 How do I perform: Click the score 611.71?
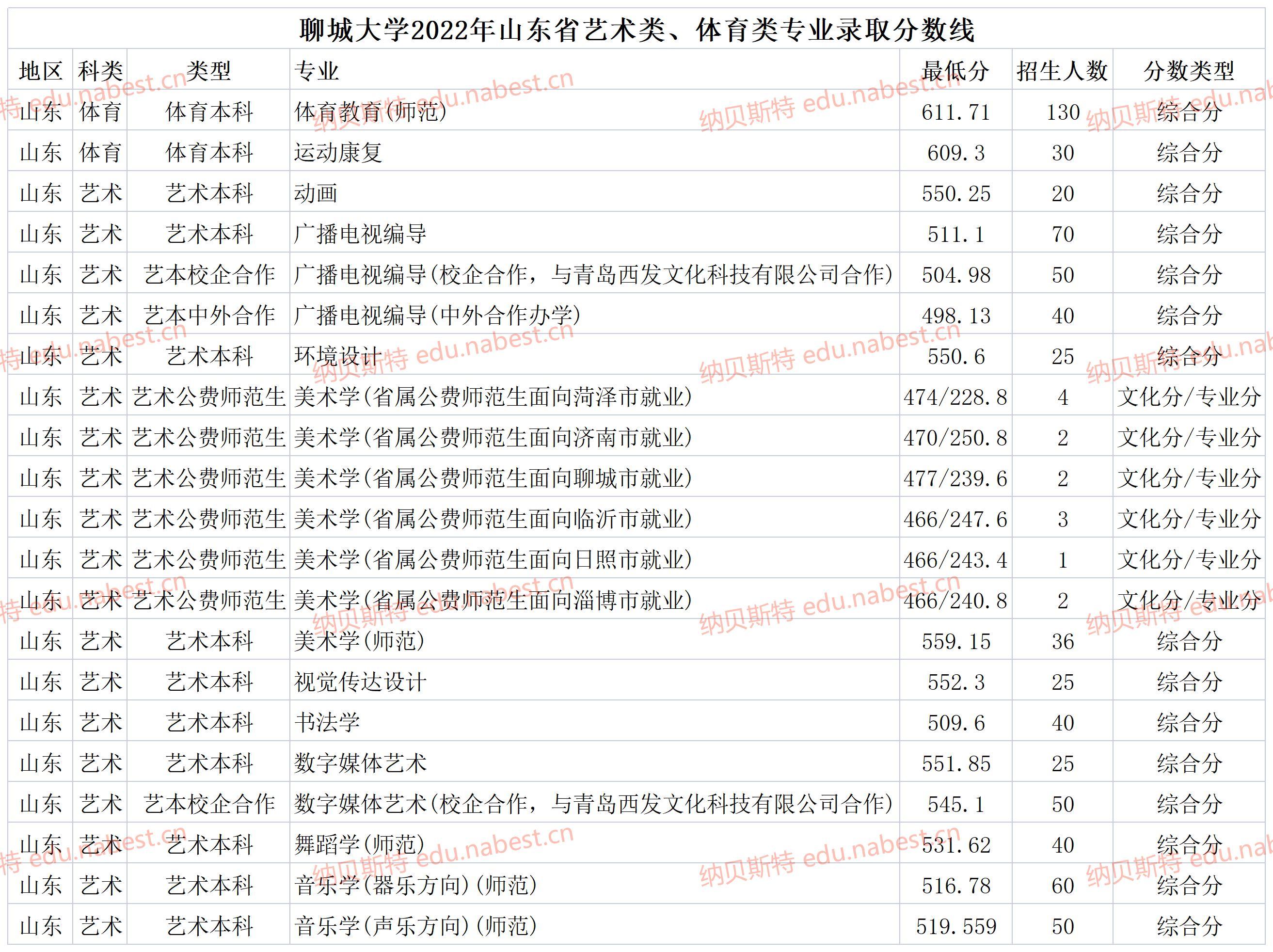tap(956, 112)
